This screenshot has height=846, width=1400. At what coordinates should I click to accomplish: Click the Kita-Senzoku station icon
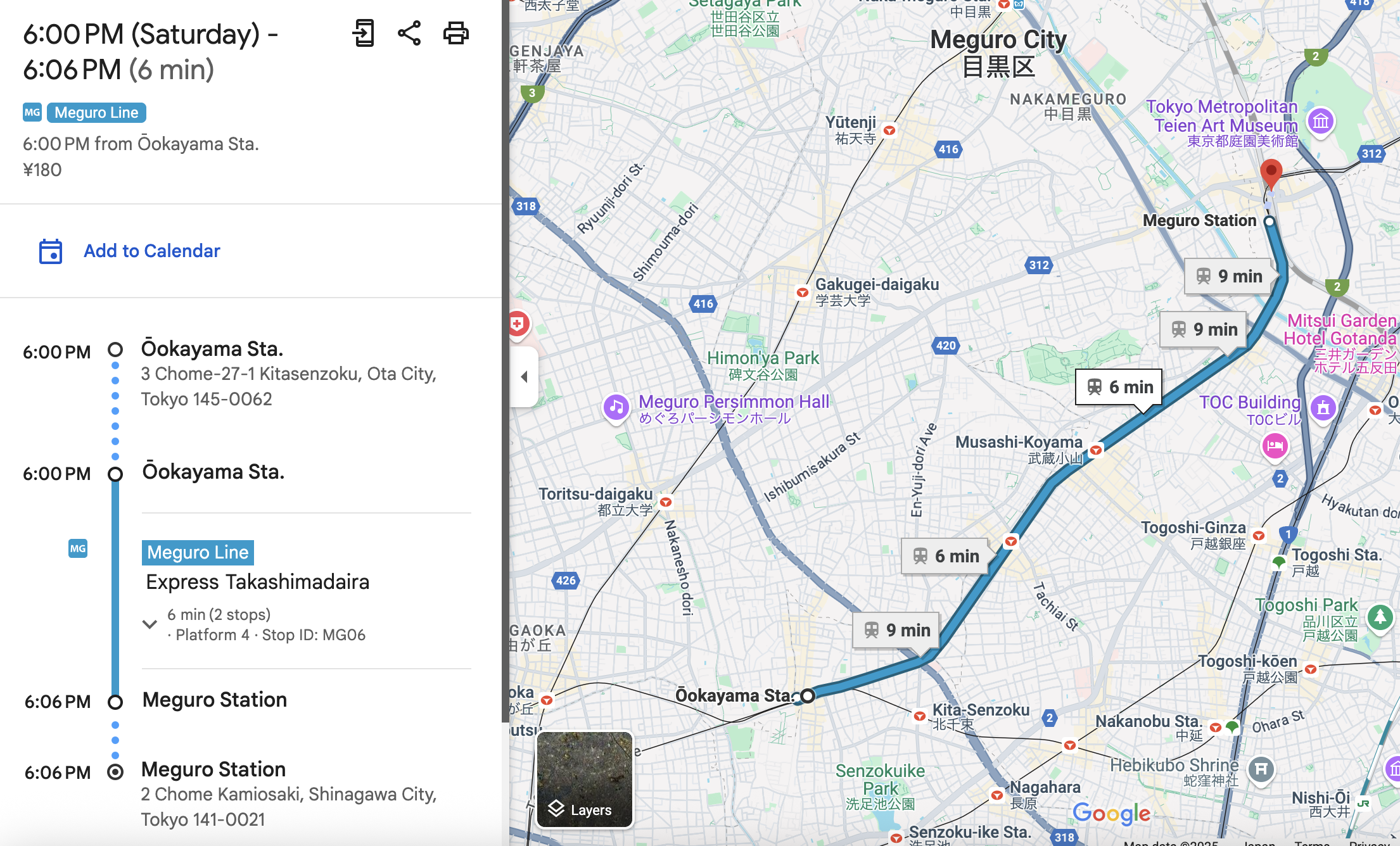coord(919,716)
